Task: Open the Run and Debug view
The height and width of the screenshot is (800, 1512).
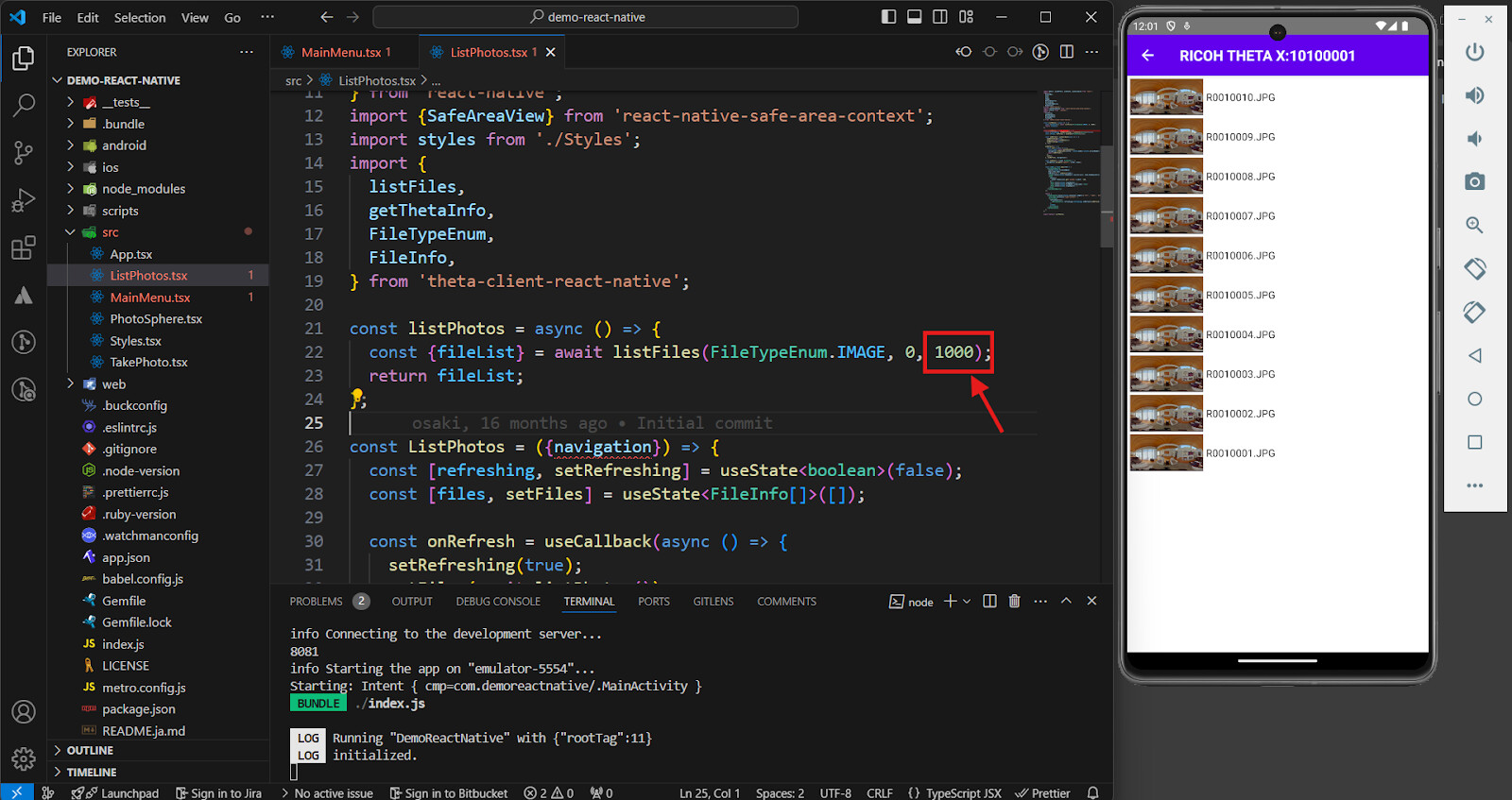Action: point(24,200)
